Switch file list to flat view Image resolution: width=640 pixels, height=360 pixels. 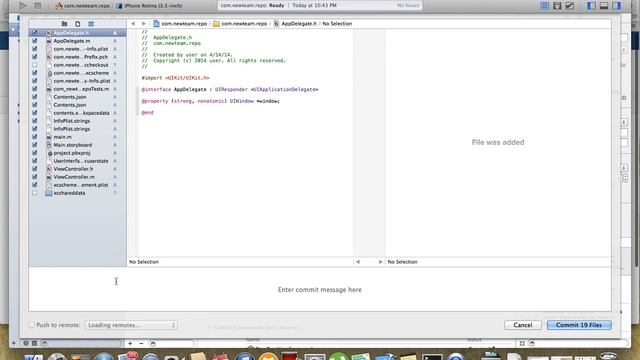[x=91, y=24]
